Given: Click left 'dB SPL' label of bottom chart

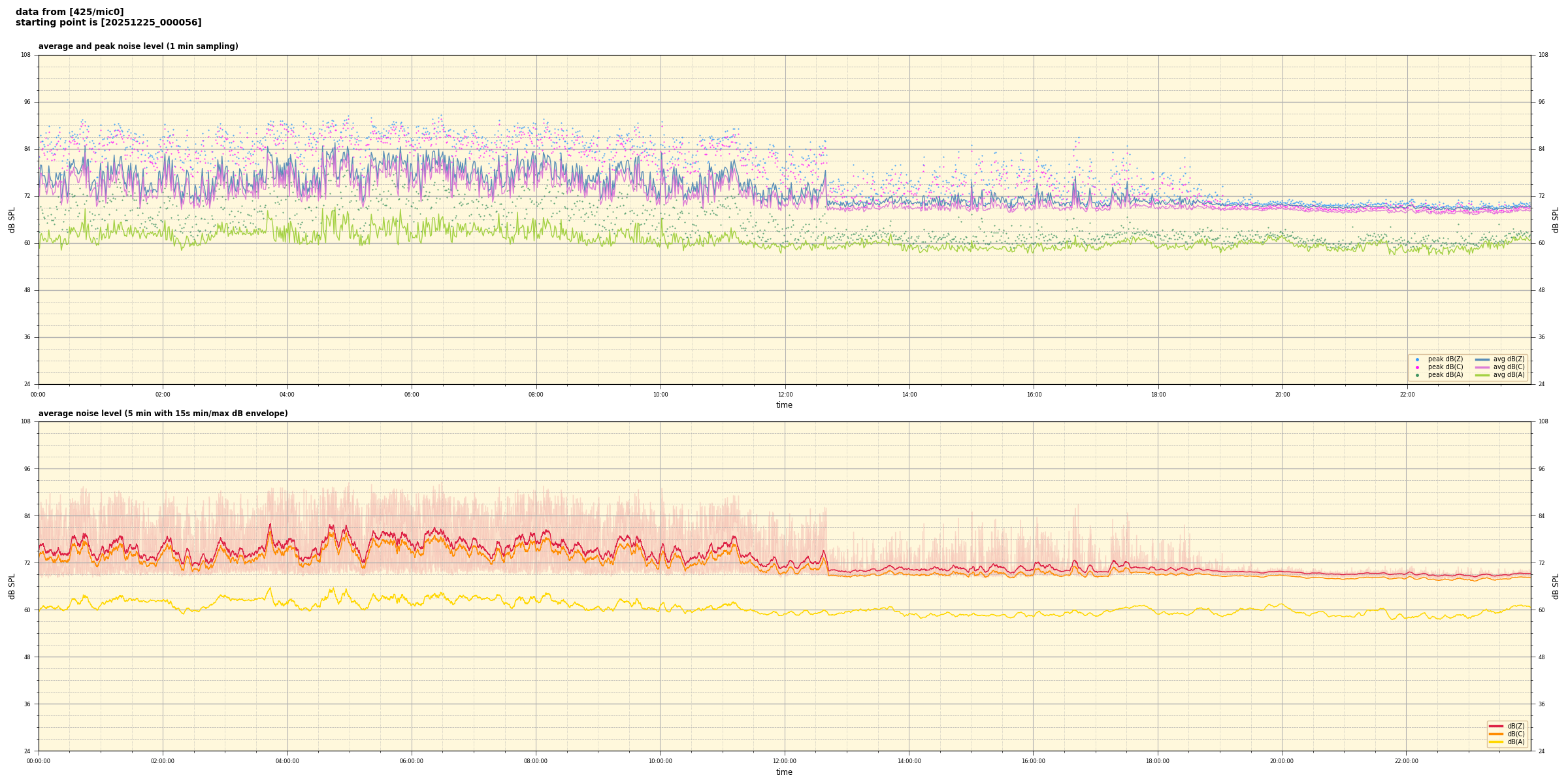Looking at the screenshot, I should pos(12,586).
